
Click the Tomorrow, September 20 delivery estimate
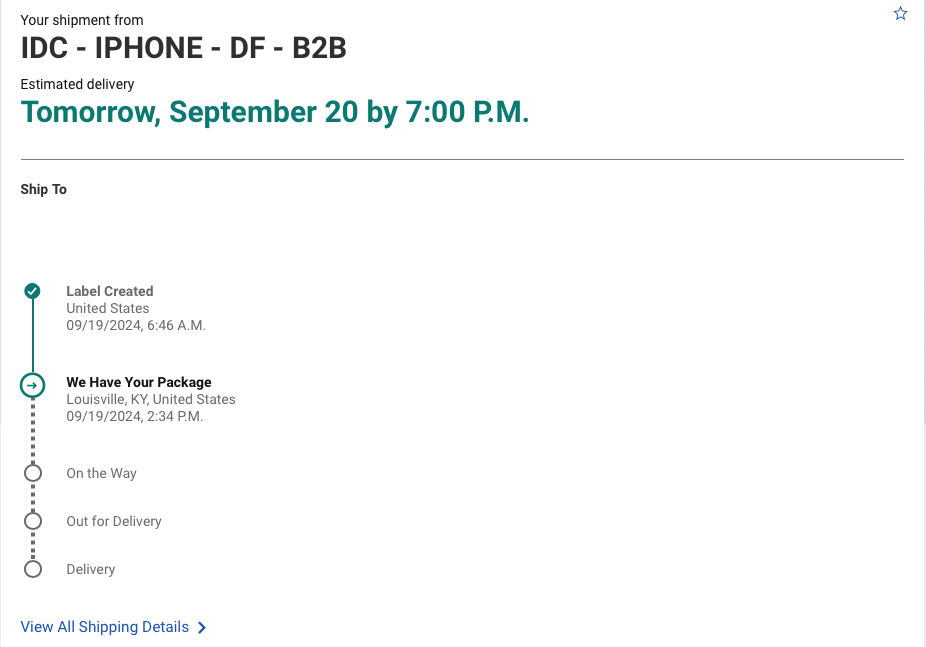275,112
